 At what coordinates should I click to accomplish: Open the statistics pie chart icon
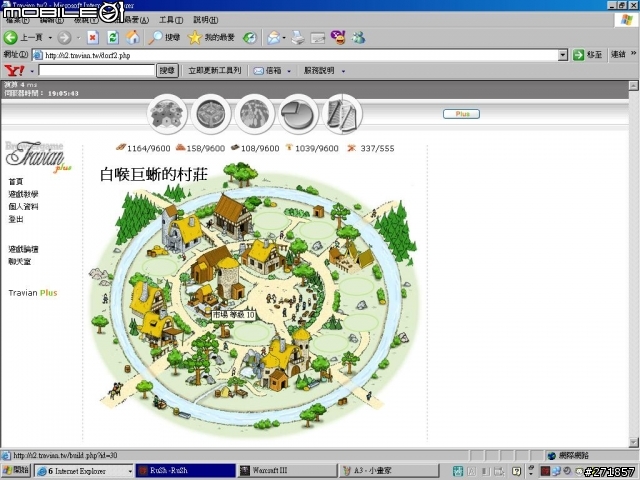pos(298,114)
